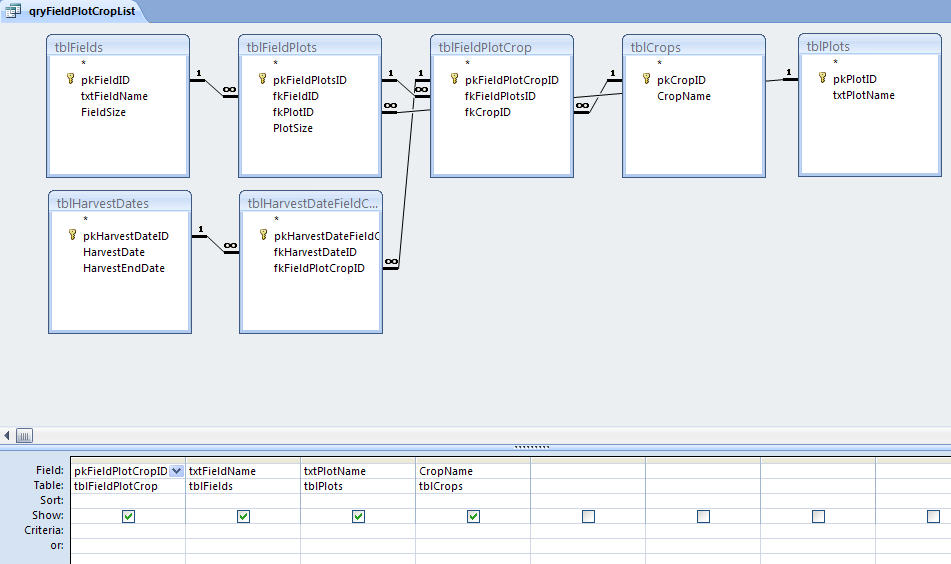Select HarvestEndDate in tblHarvestDates table

[x=124, y=268]
